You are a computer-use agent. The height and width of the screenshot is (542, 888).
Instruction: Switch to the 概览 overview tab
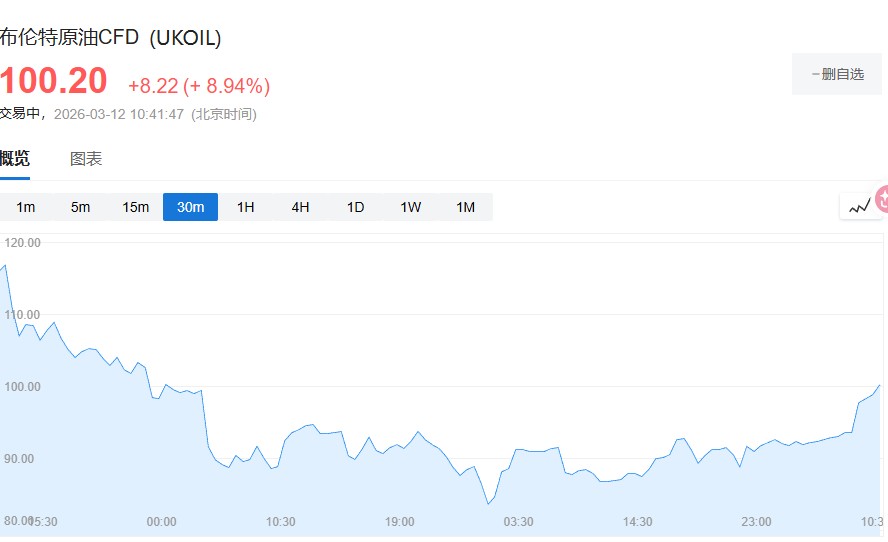click(x=15, y=158)
